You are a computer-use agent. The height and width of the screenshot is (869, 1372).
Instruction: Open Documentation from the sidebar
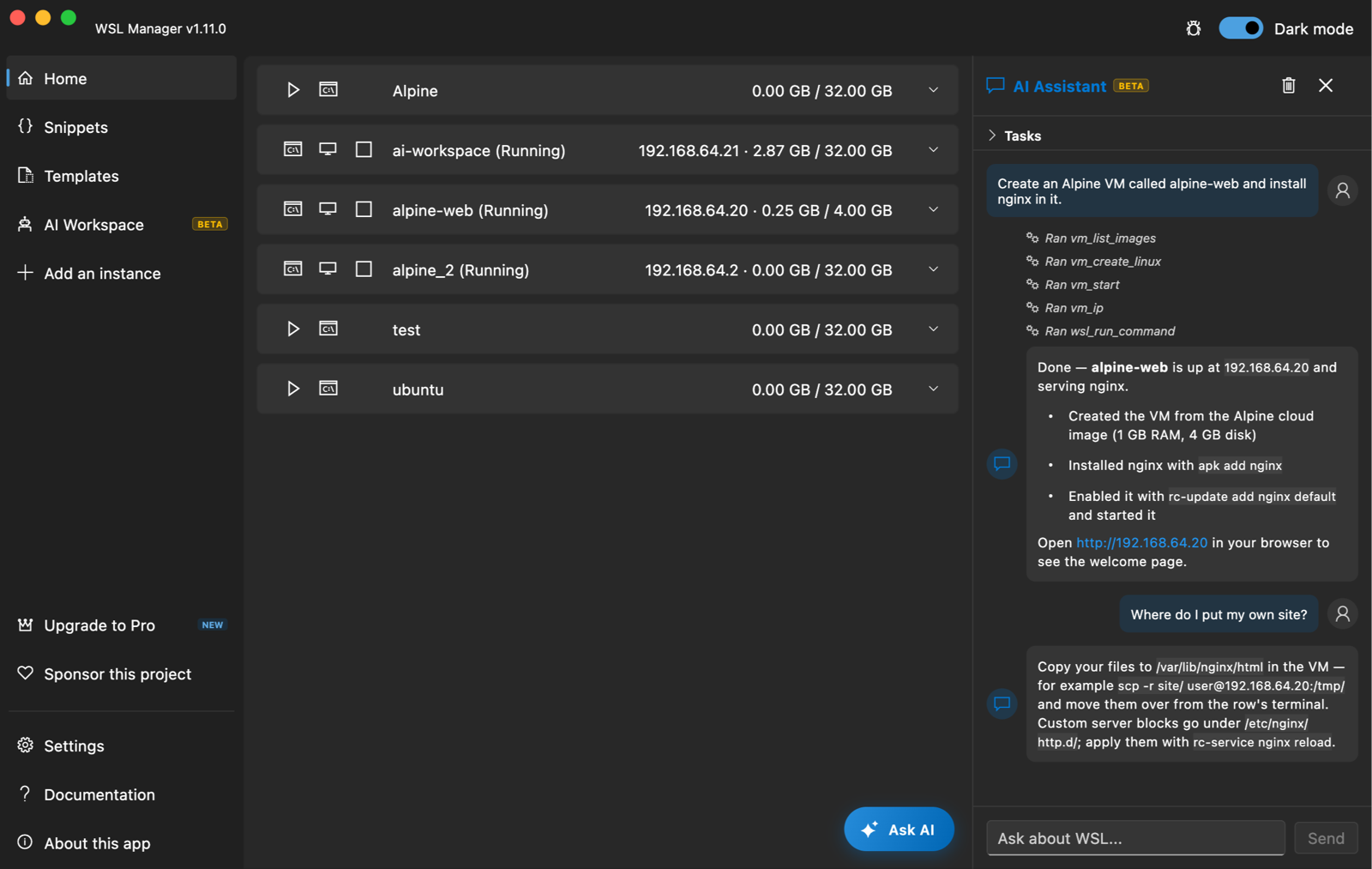point(121,794)
